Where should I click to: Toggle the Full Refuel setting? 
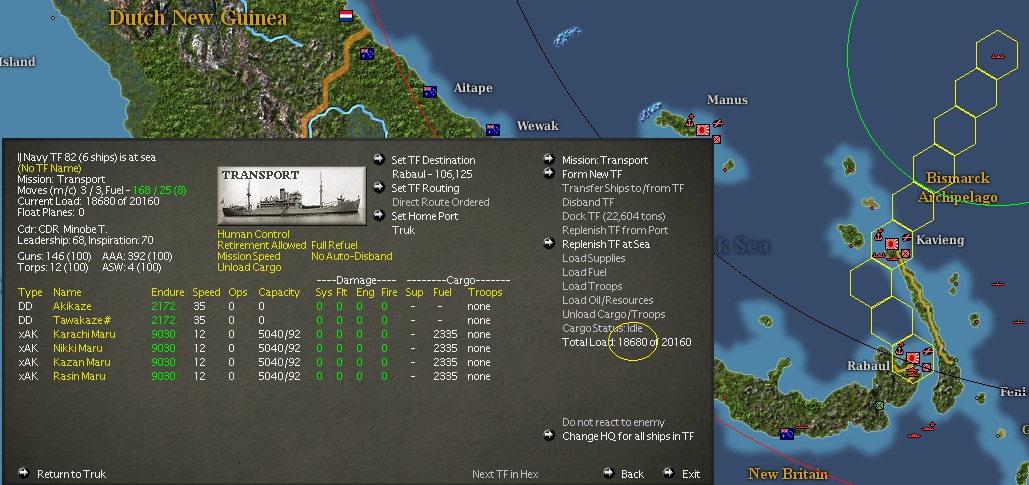(334, 245)
